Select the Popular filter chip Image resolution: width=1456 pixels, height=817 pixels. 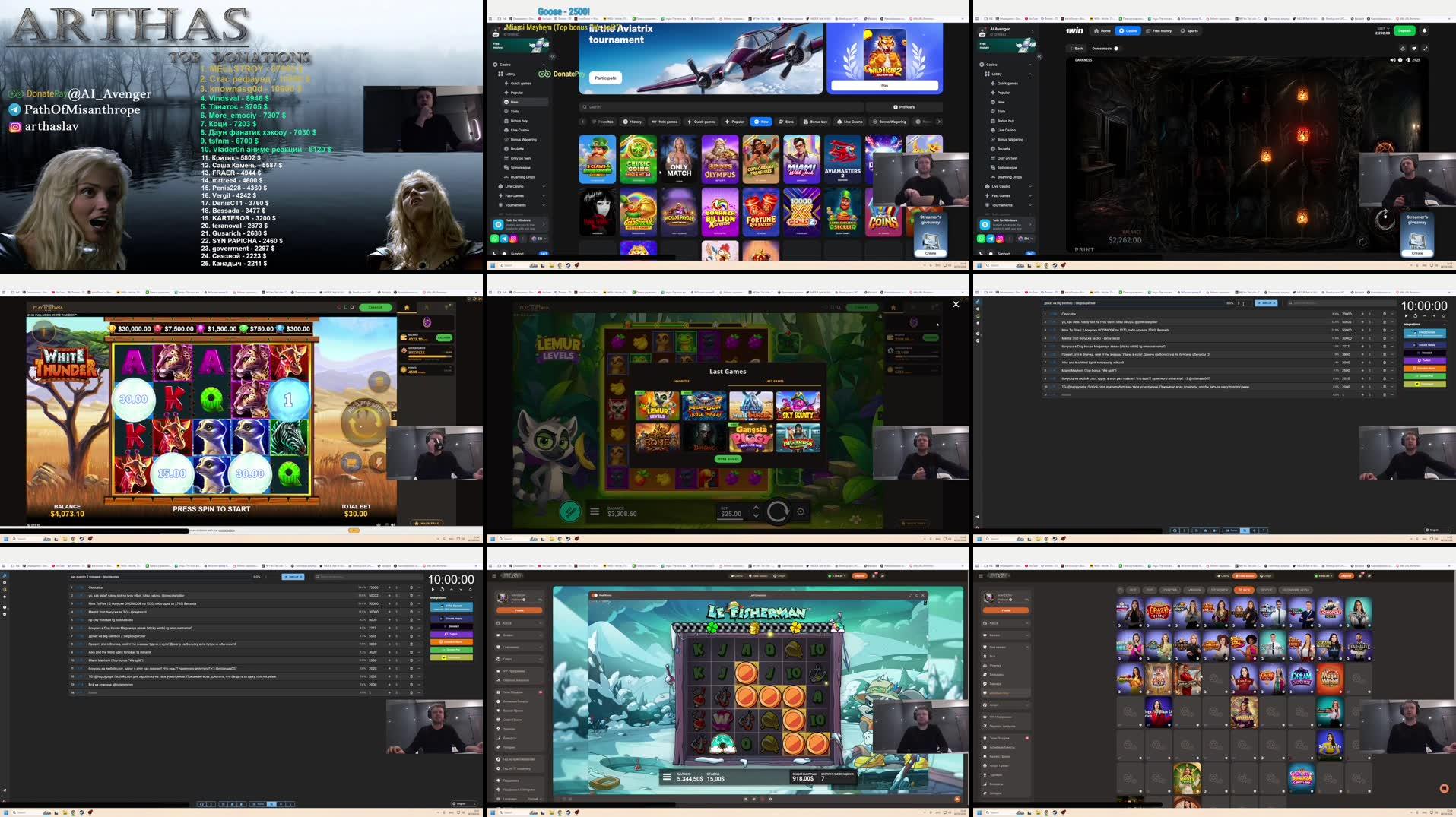738,122
